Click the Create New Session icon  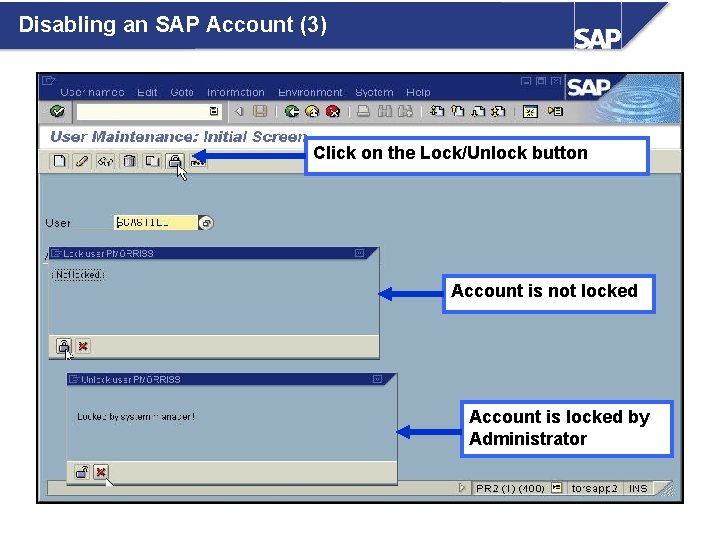[x=530, y=112]
